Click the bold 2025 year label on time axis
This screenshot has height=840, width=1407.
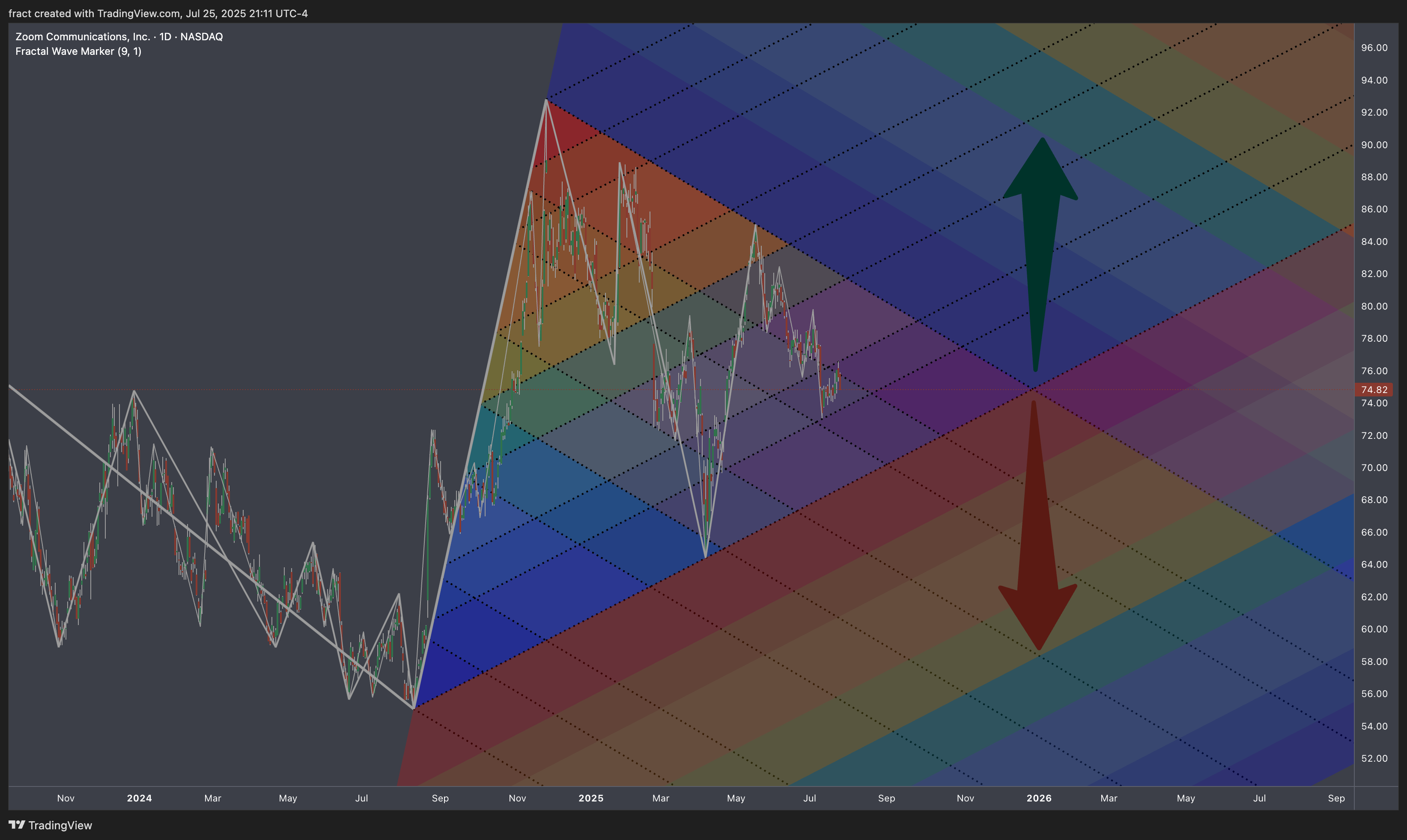591,798
